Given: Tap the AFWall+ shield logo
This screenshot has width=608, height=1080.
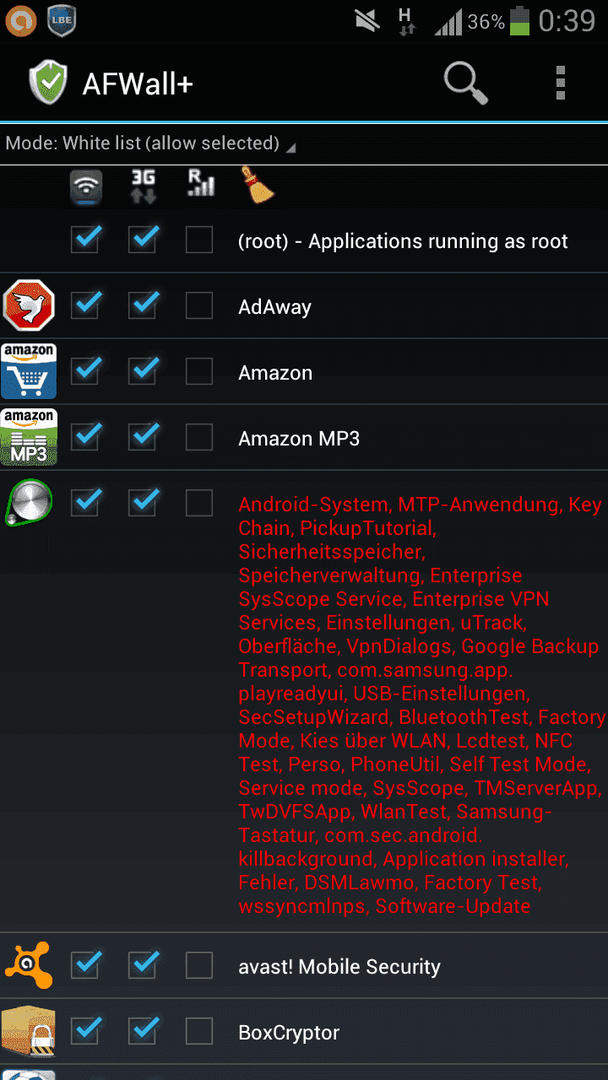Looking at the screenshot, I should coord(48,83).
